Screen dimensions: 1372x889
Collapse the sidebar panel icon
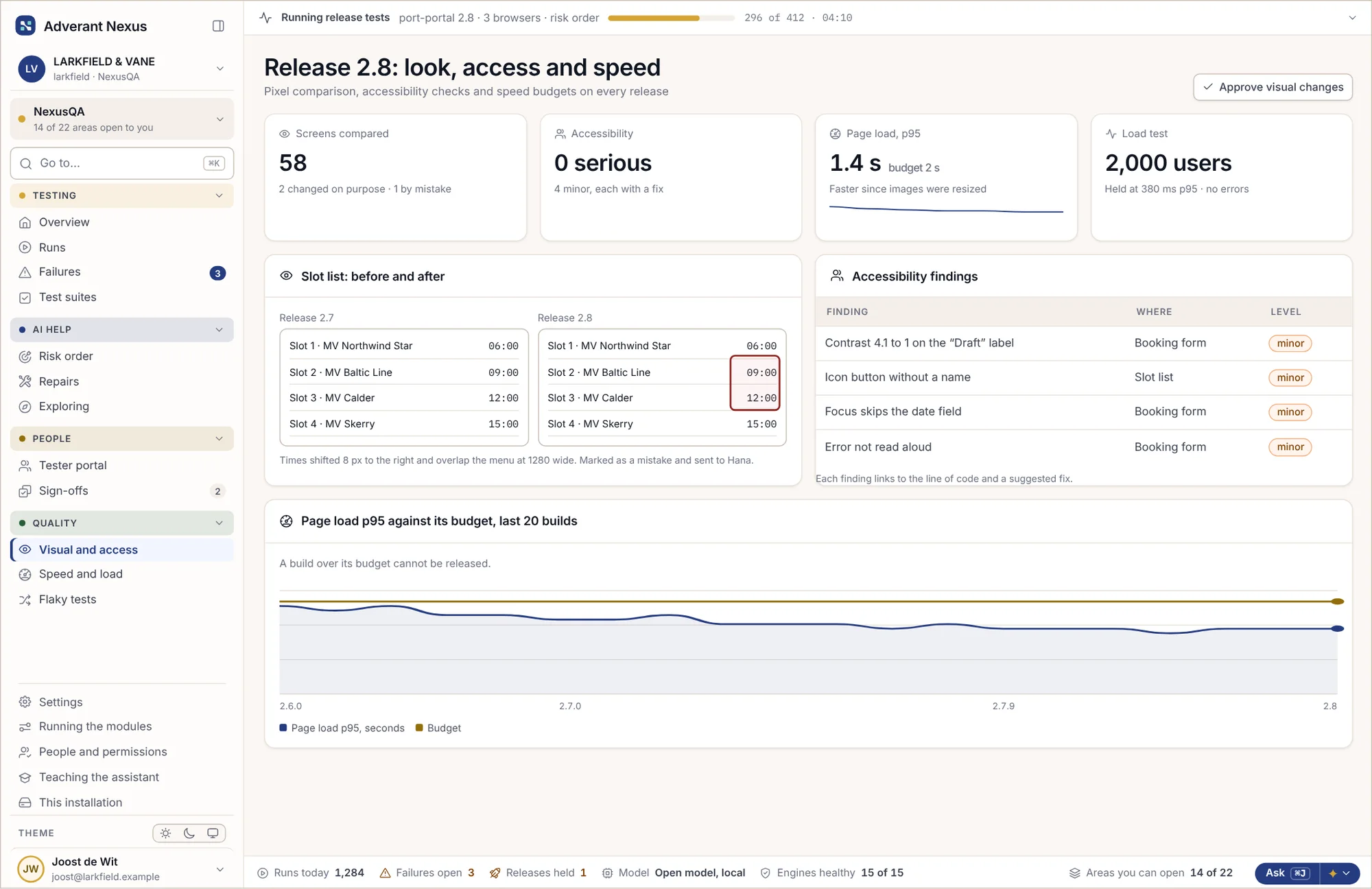click(x=218, y=26)
